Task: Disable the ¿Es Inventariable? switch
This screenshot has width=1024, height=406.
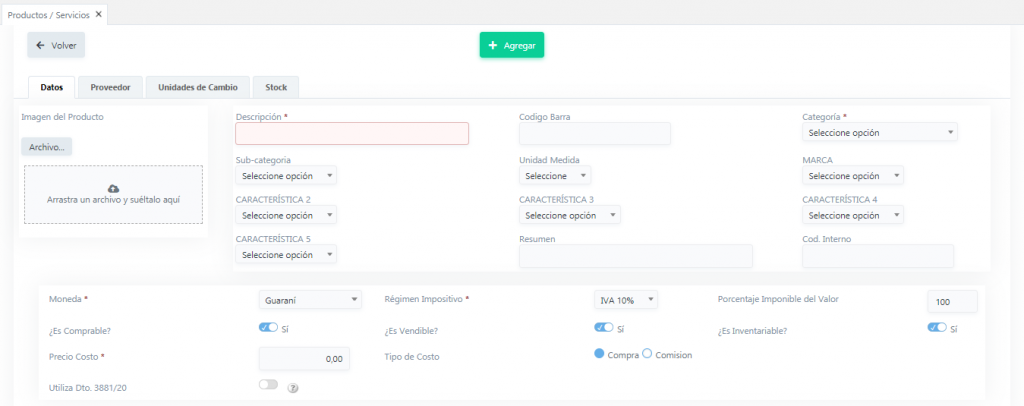Action: coord(936,327)
